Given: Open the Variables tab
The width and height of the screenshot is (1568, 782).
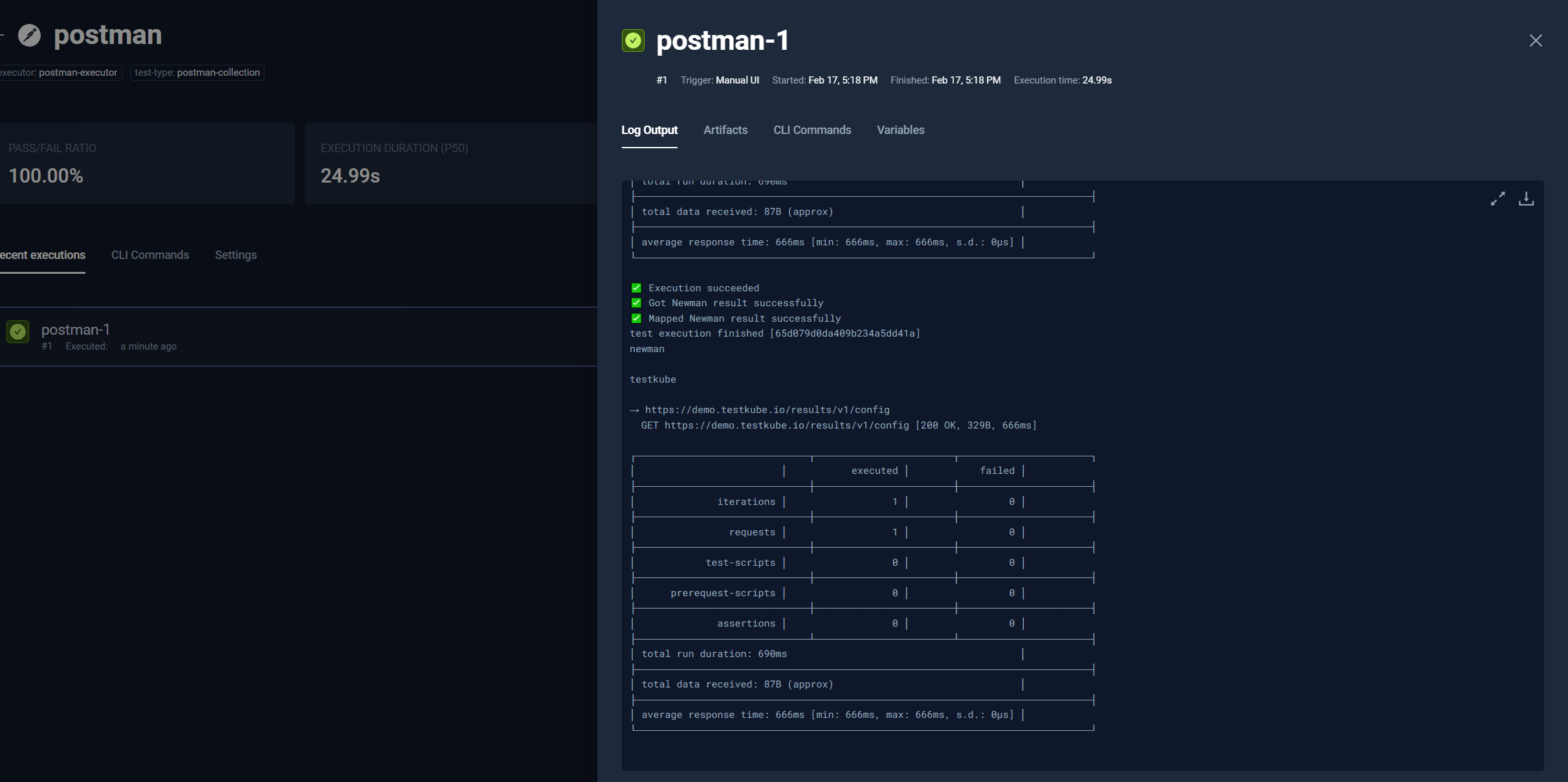Looking at the screenshot, I should [900, 130].
